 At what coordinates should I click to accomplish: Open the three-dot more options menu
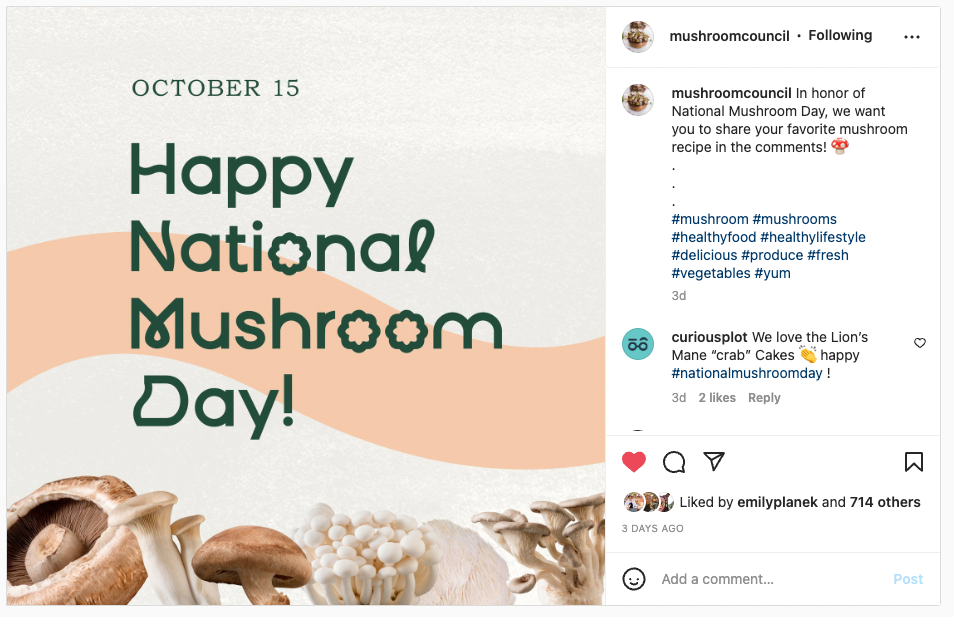tap(911, 37)
